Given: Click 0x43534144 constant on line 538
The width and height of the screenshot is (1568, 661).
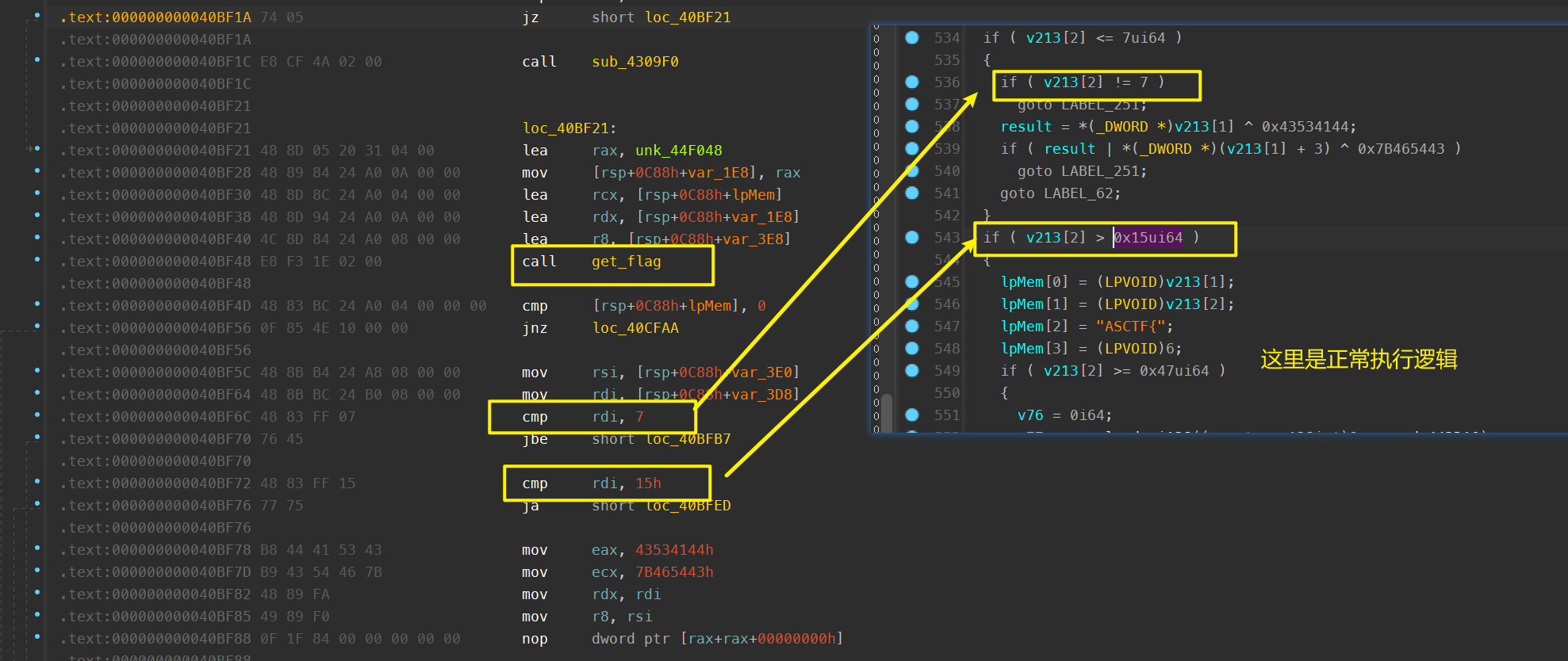Looking at the screenshot, I should [x=1305, y=126].
